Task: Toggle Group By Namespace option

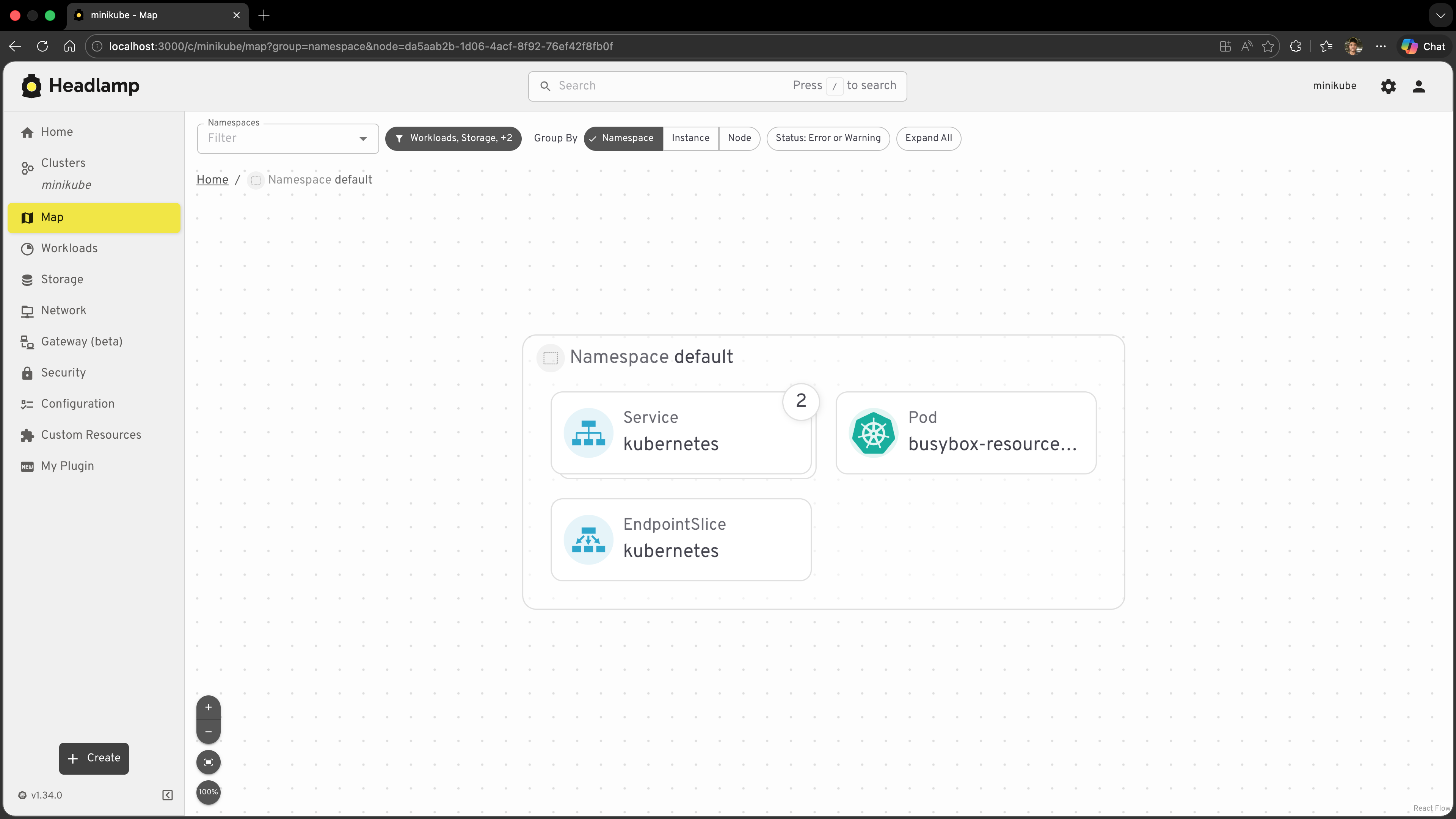Action: tap(623, 138)
